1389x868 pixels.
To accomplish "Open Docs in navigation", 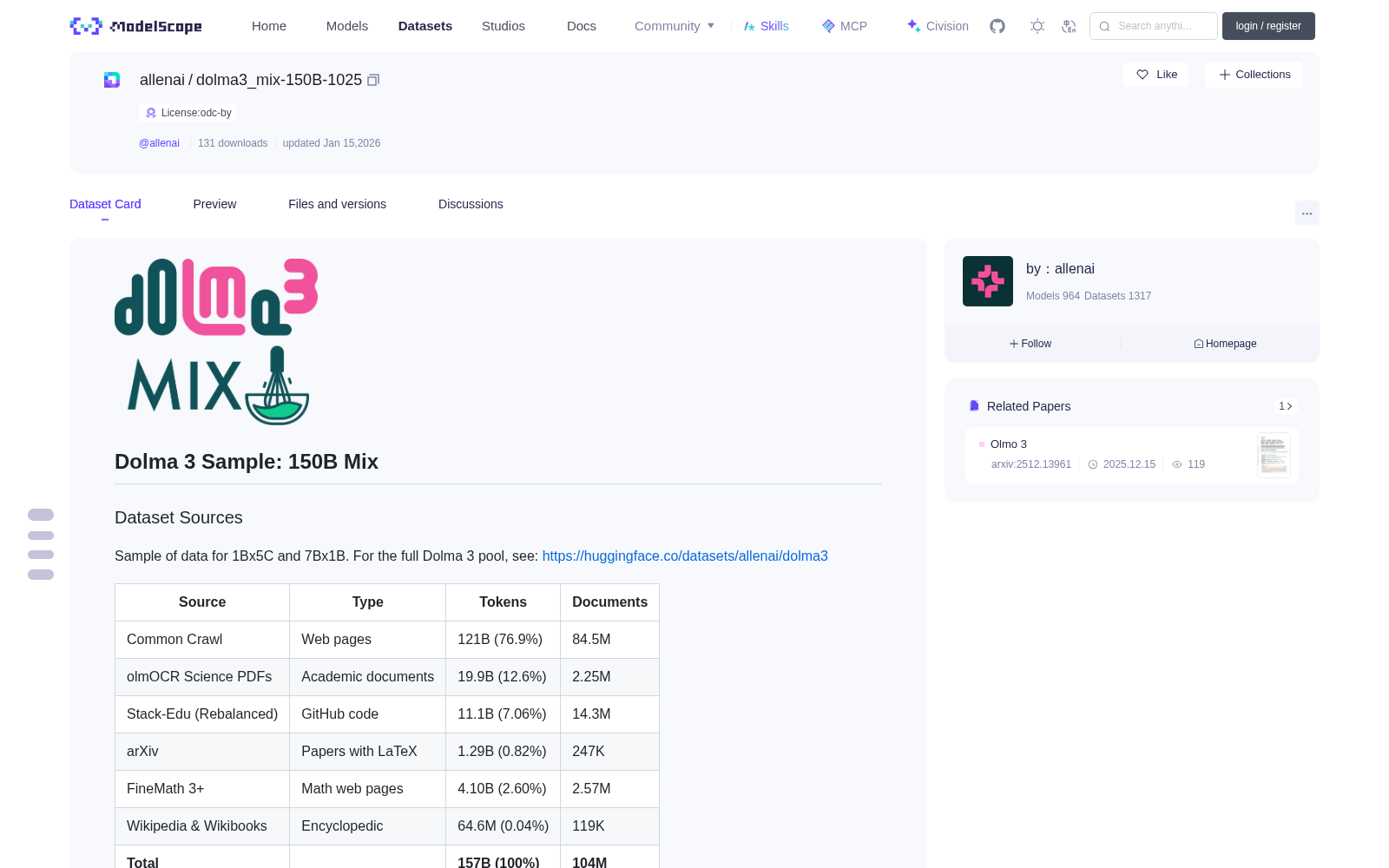I will (x=582, y=26).
